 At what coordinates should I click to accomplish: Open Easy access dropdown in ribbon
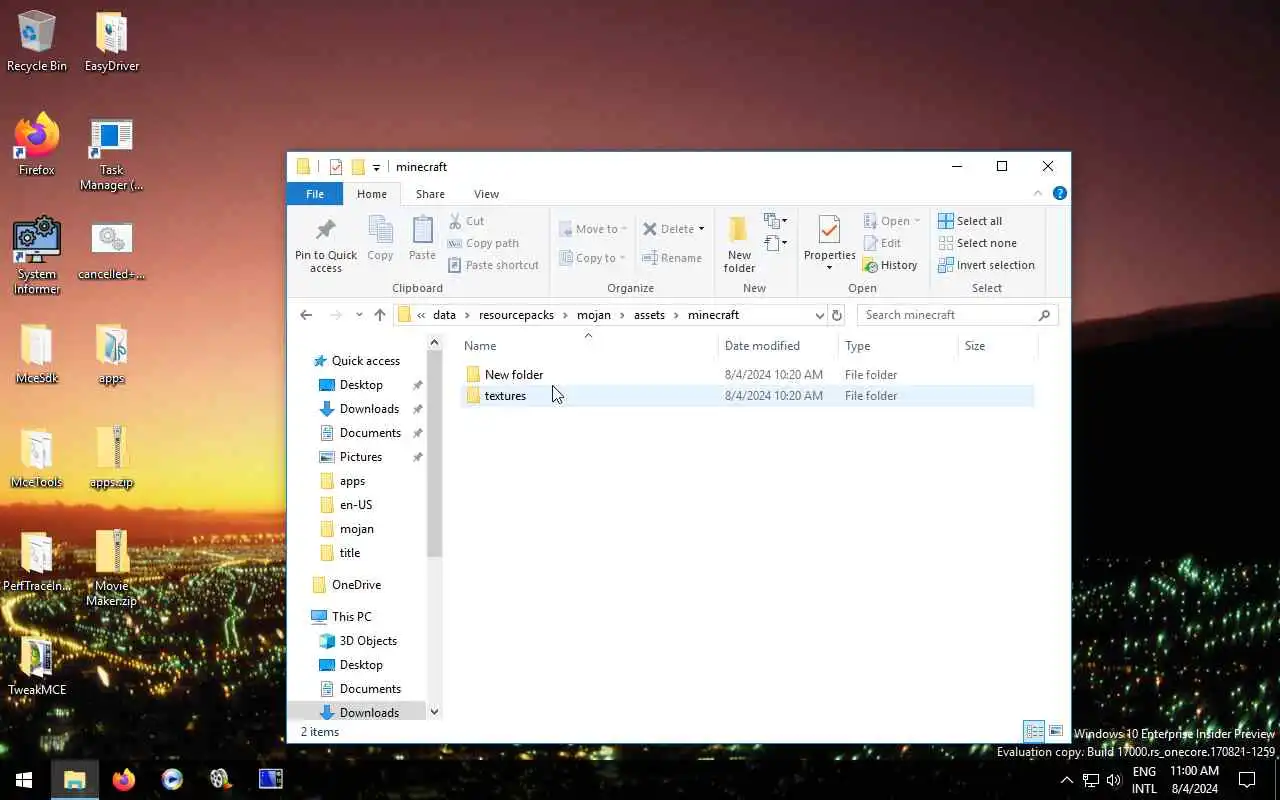[x=775, y=243]
